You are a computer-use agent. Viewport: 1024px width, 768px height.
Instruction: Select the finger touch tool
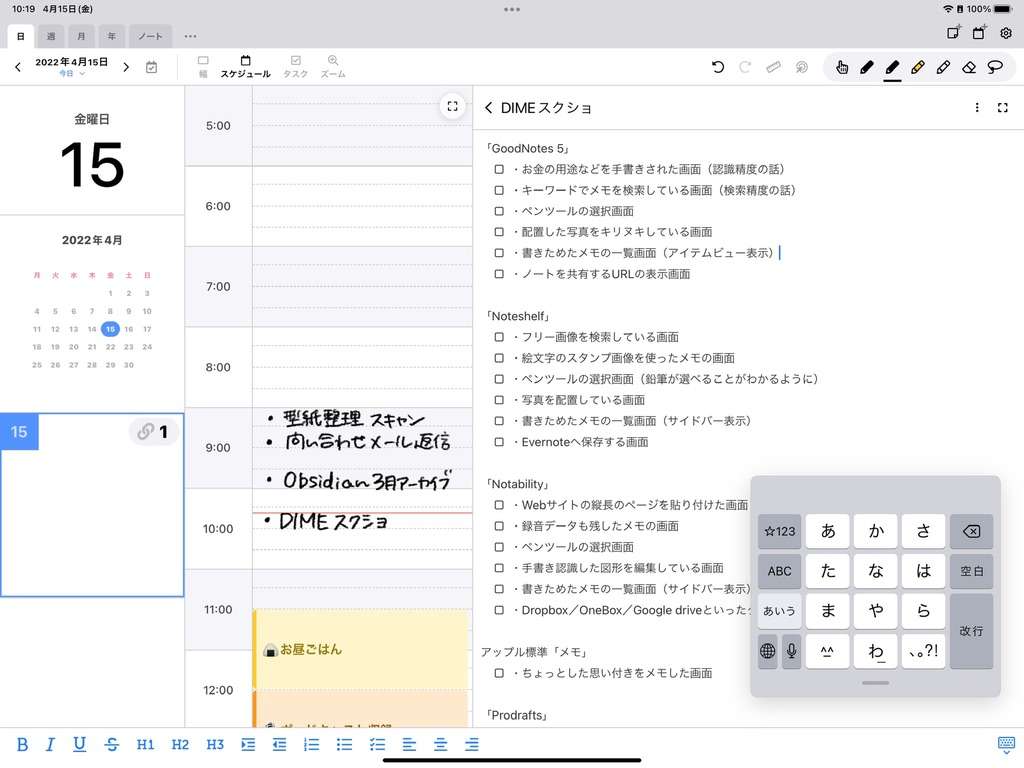click(842, 67)
